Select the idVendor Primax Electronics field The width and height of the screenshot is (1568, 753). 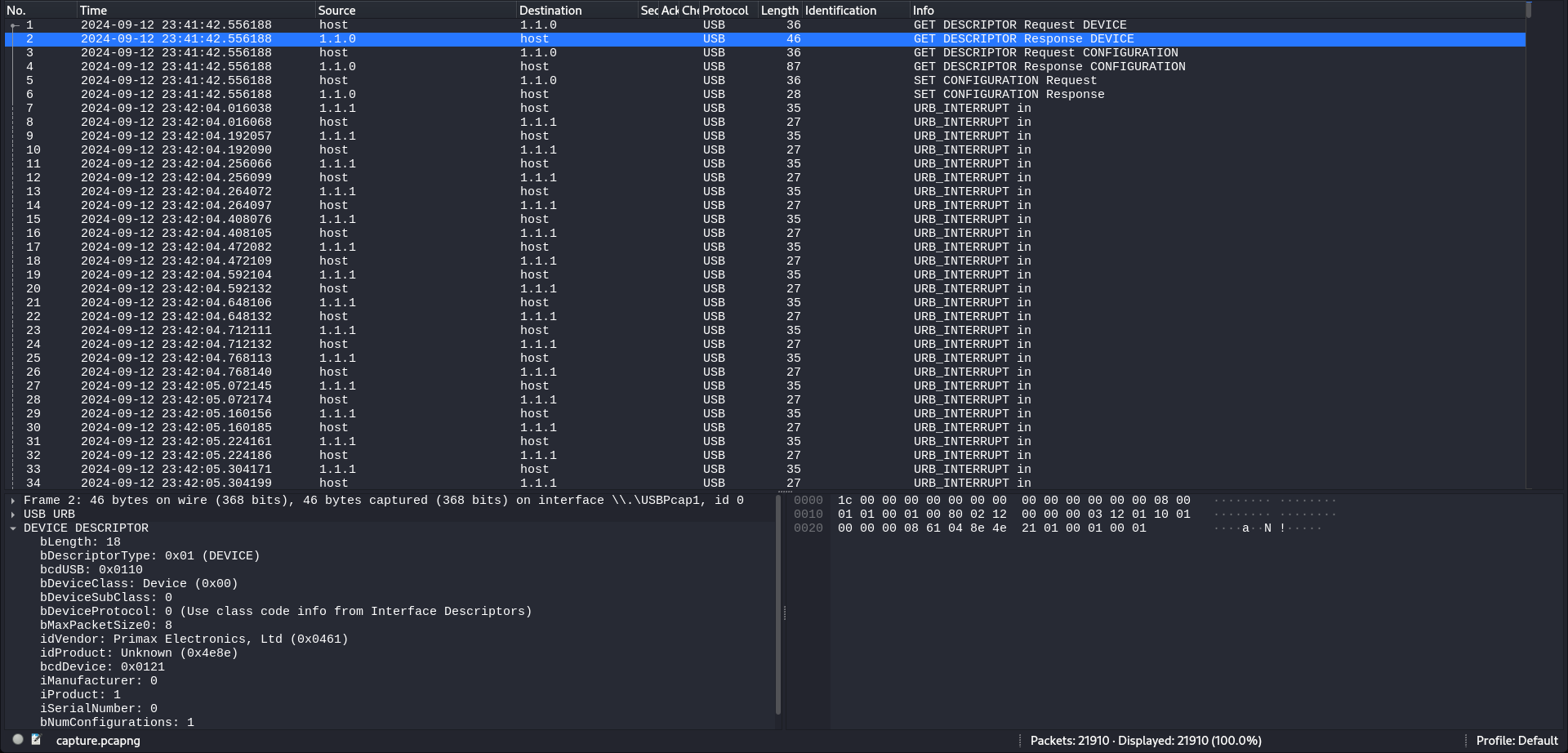point(194,639)
